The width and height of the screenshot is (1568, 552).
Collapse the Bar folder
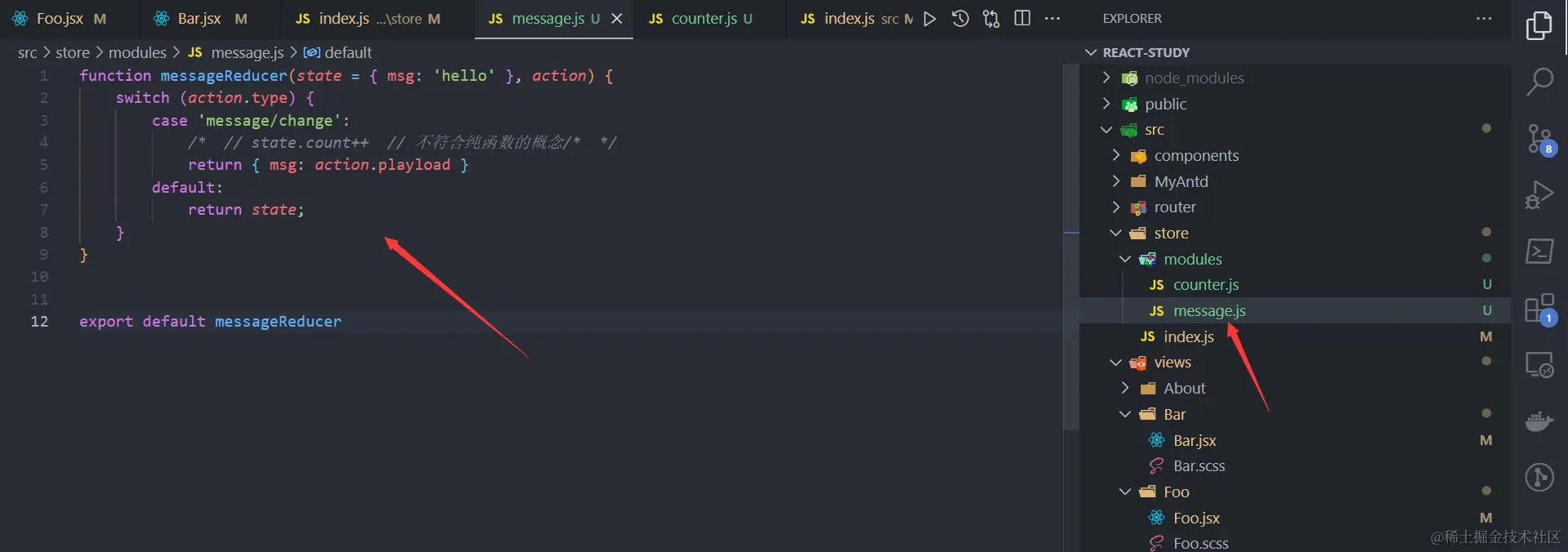pyautogui.click(x=1125, y=414)
